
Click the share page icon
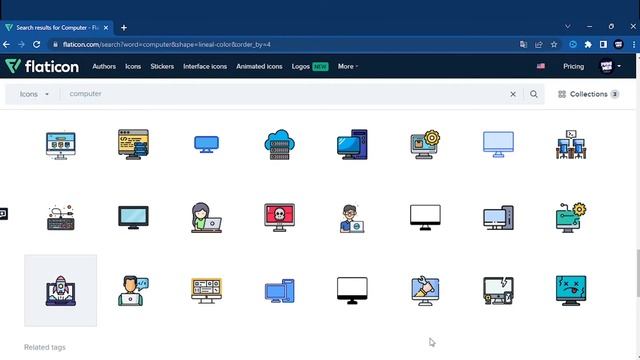coord(539,44)
